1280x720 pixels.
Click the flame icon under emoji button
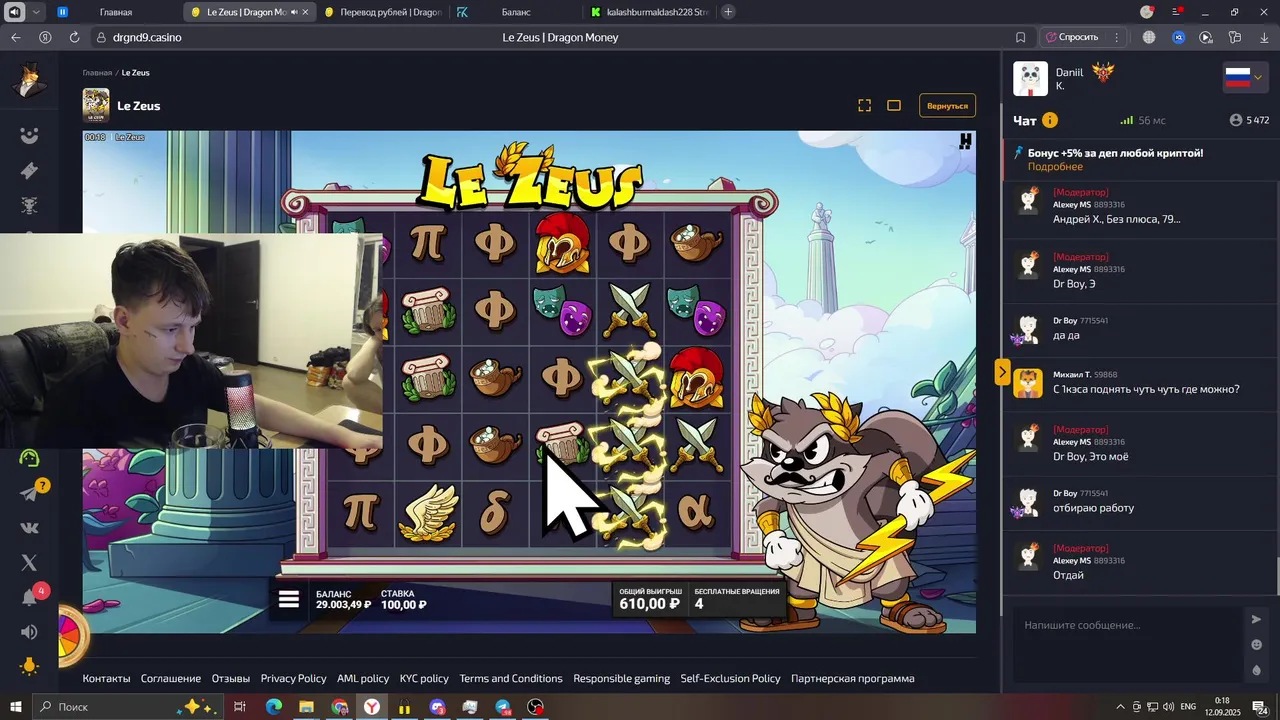[x=1257, y=670]
